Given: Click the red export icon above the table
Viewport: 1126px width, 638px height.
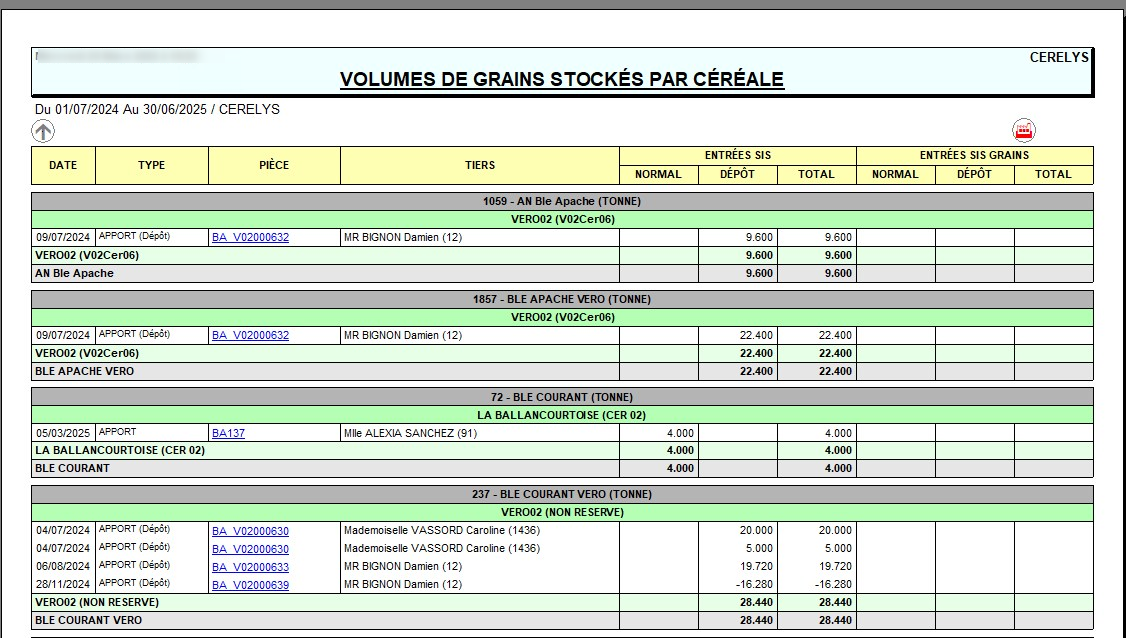Looking at the screenshot, I should pos(1024,130).
